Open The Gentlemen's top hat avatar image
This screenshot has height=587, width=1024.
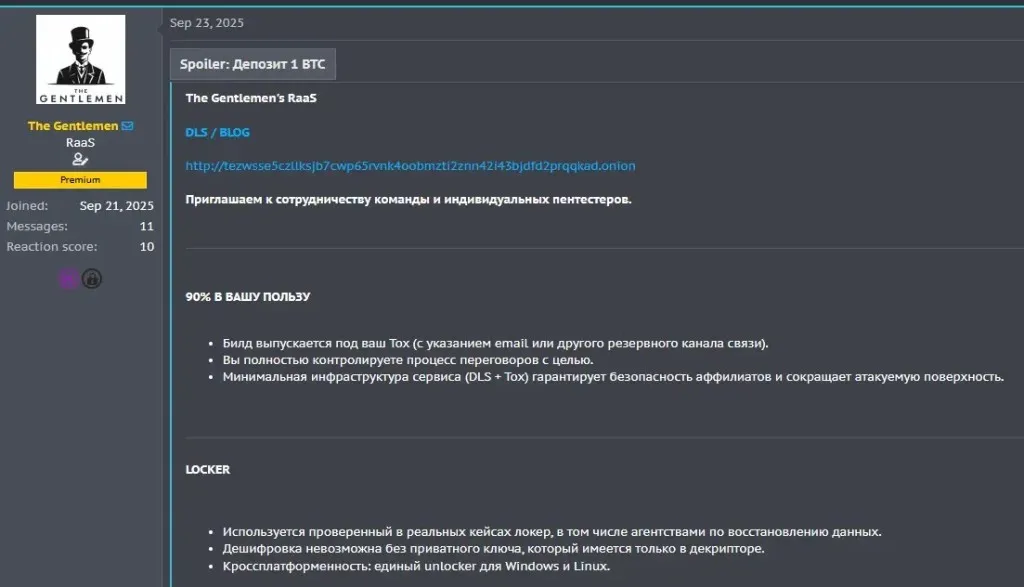click(80, 58)
